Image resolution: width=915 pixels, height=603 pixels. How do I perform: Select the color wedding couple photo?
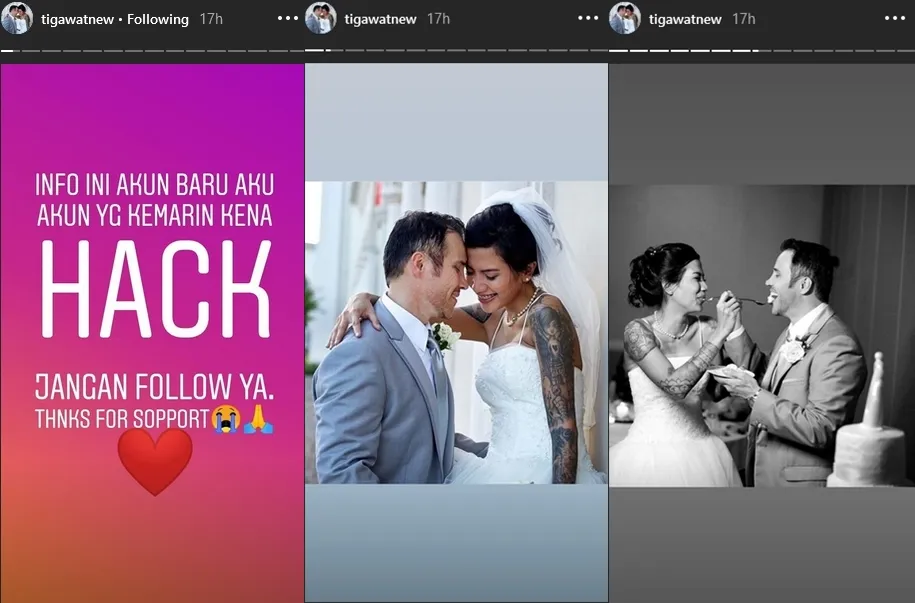[456, 332]
